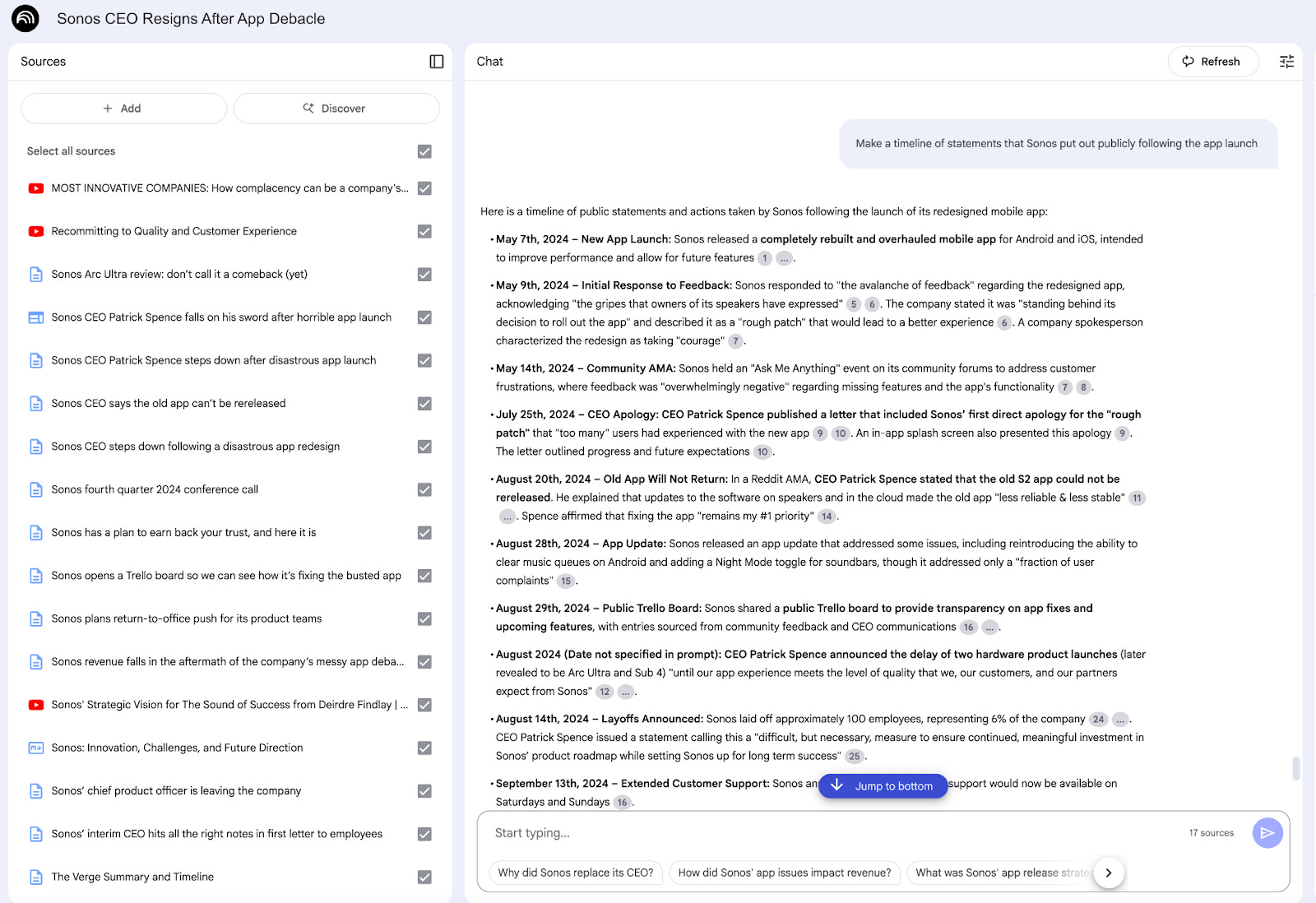Click document icon for 'Sonos opens a Trello board'
Screen dimensions: 1316x903
[x=36, y=576]
